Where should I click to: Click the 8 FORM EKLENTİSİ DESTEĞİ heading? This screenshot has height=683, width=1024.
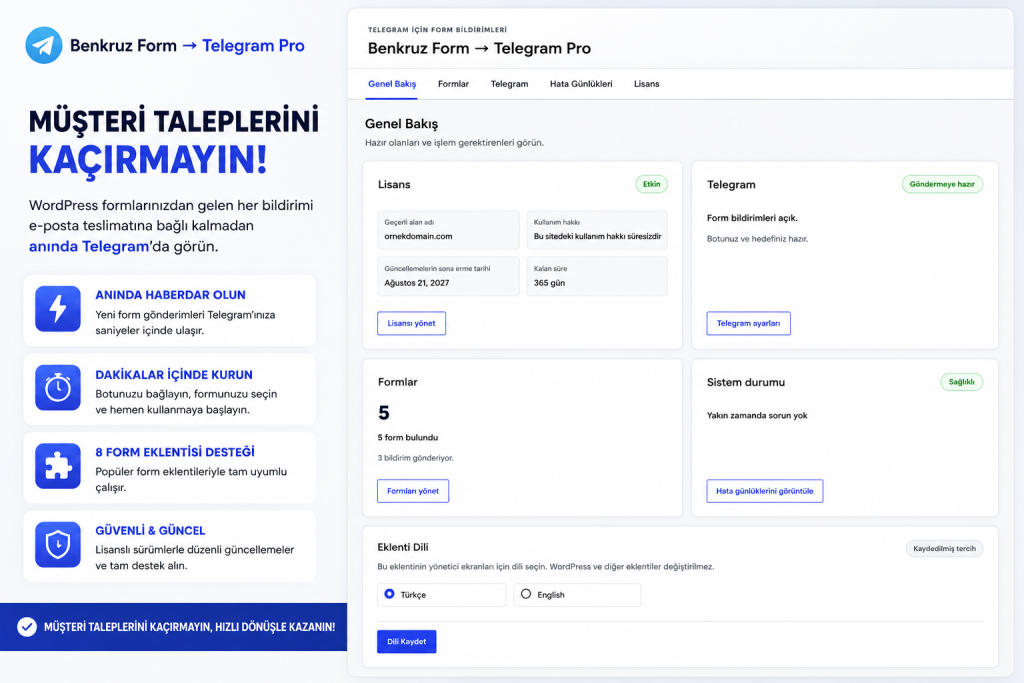click(x=175, y=452)
